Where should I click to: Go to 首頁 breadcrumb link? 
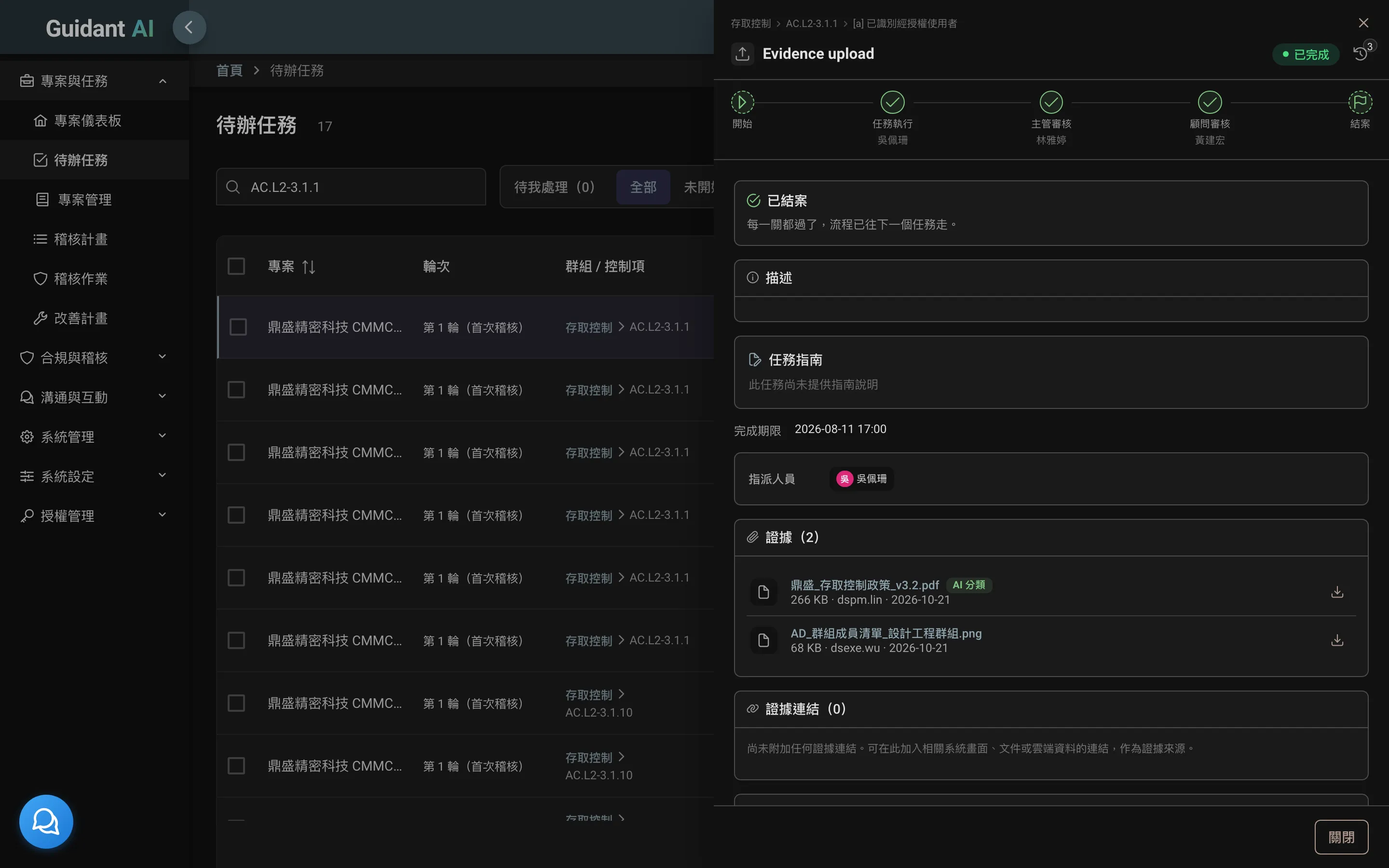point(229,70)
